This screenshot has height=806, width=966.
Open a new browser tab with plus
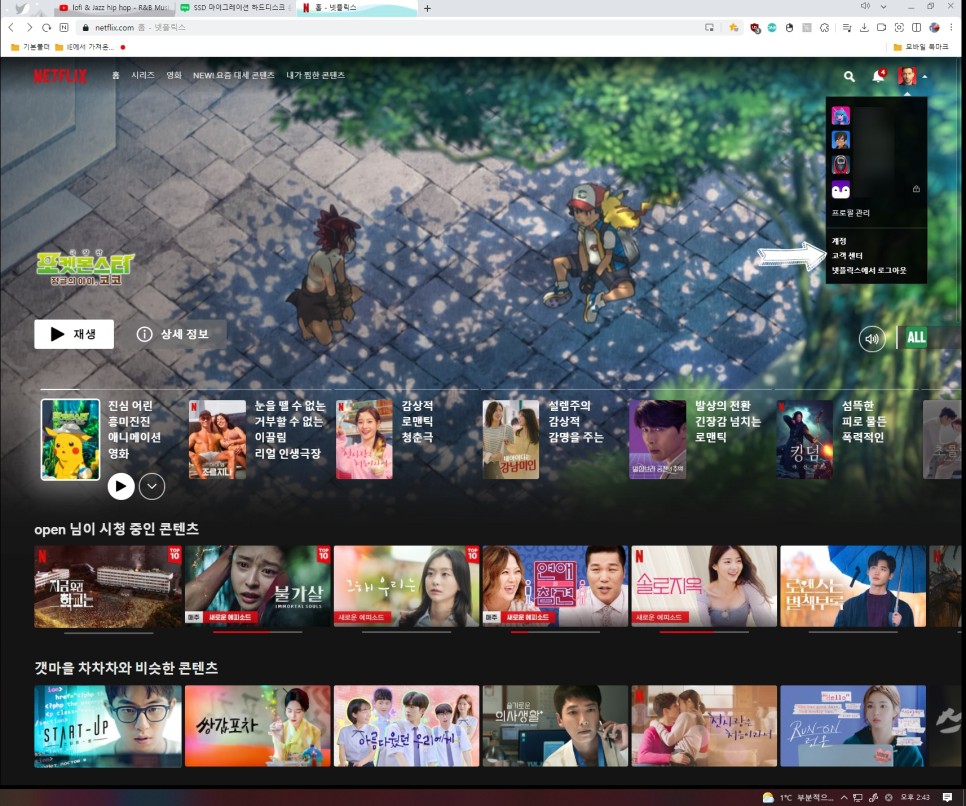tap(427, 8)
